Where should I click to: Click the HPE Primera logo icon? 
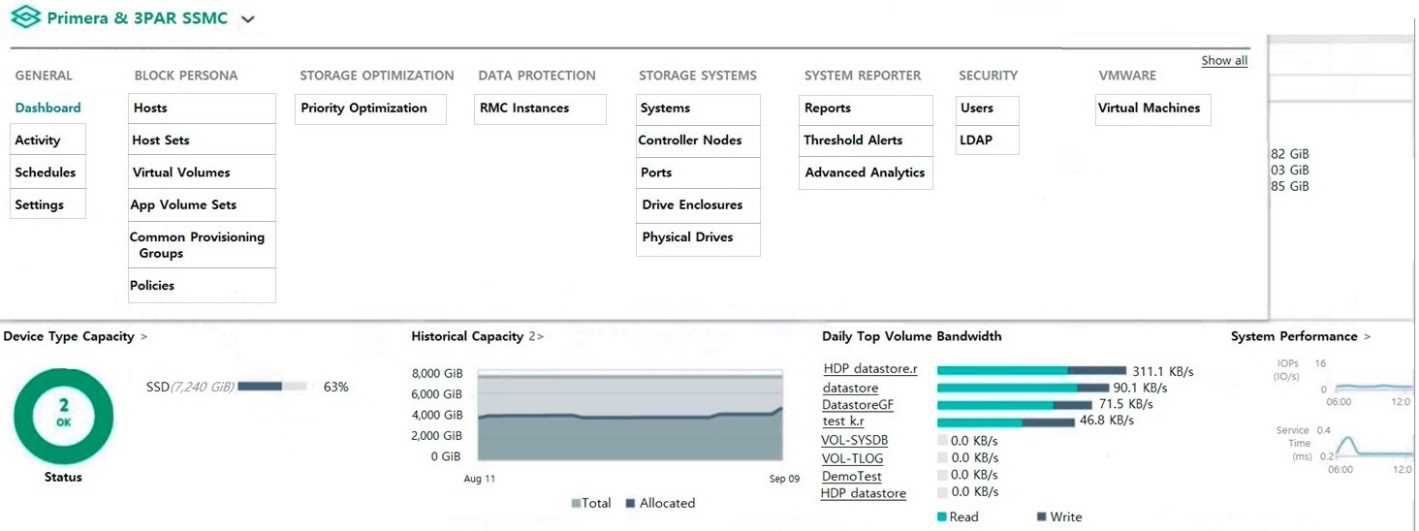point(24,18)
